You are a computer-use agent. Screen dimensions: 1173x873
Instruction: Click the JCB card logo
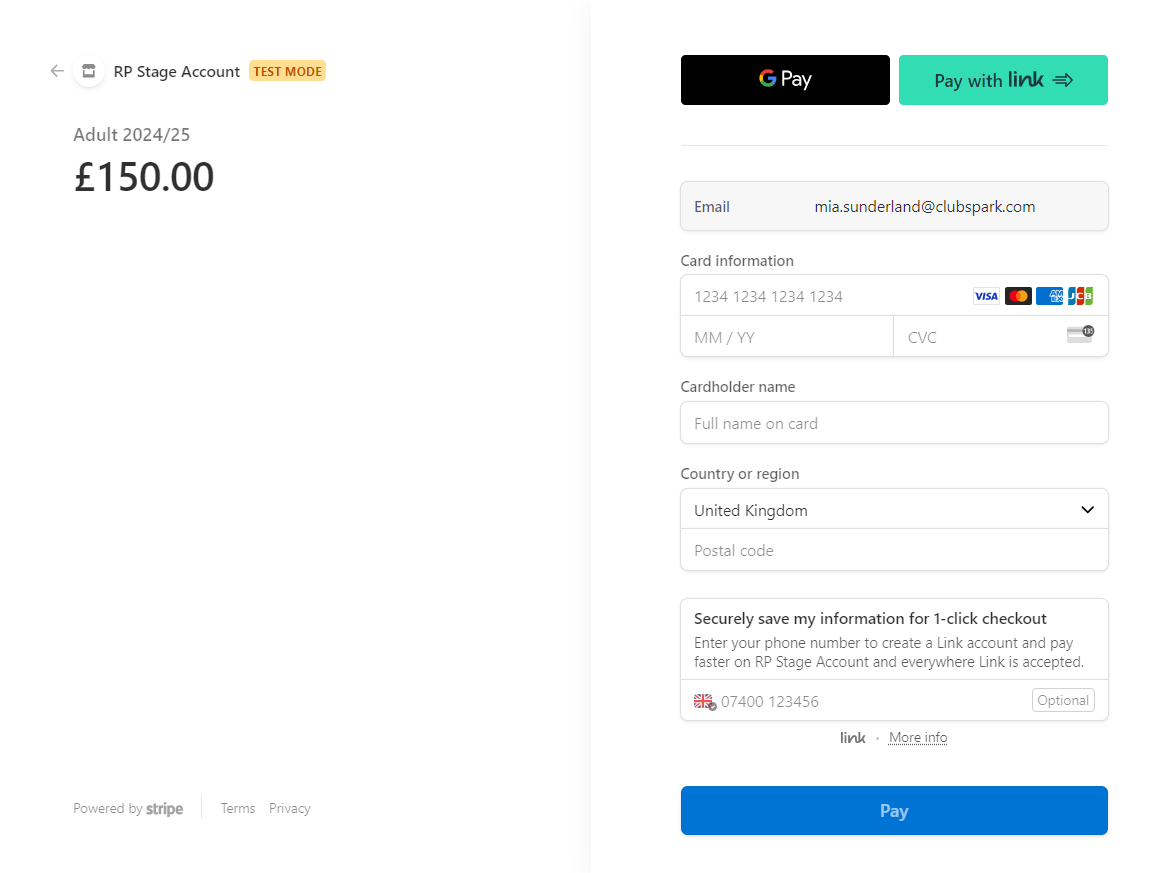[1080, 296]
